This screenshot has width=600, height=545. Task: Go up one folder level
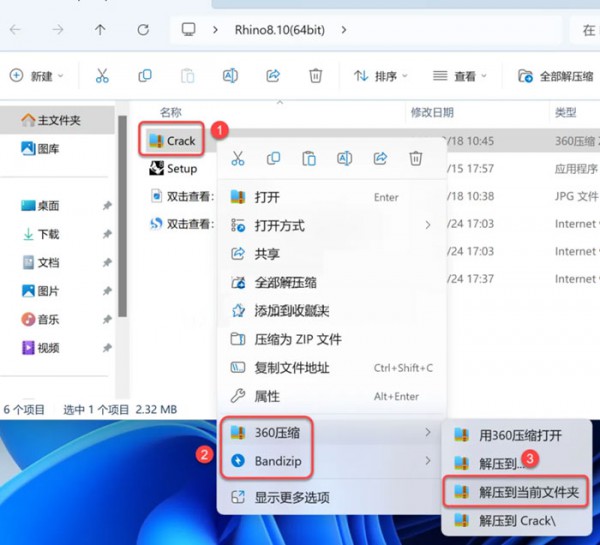[x=100, y=29]
